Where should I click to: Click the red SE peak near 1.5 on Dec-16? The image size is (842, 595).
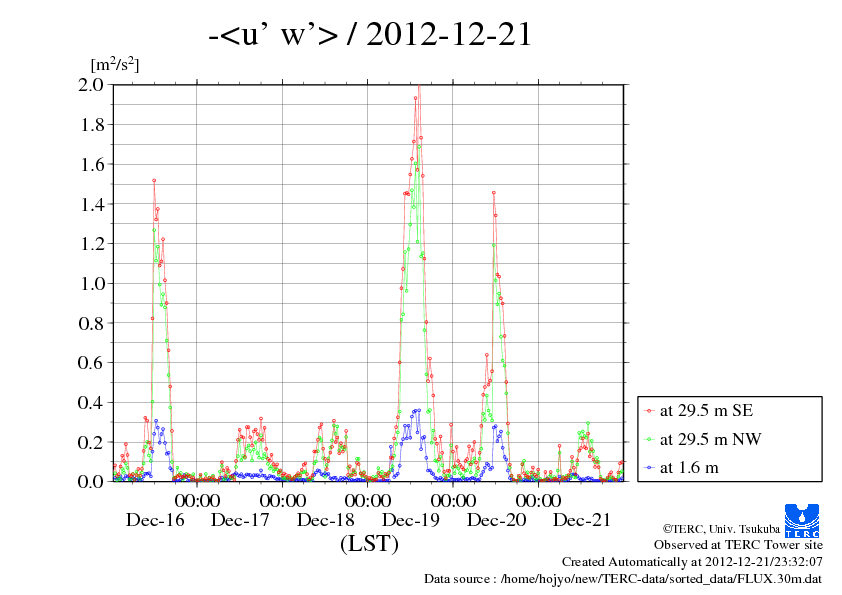click(x=154, y=181)
